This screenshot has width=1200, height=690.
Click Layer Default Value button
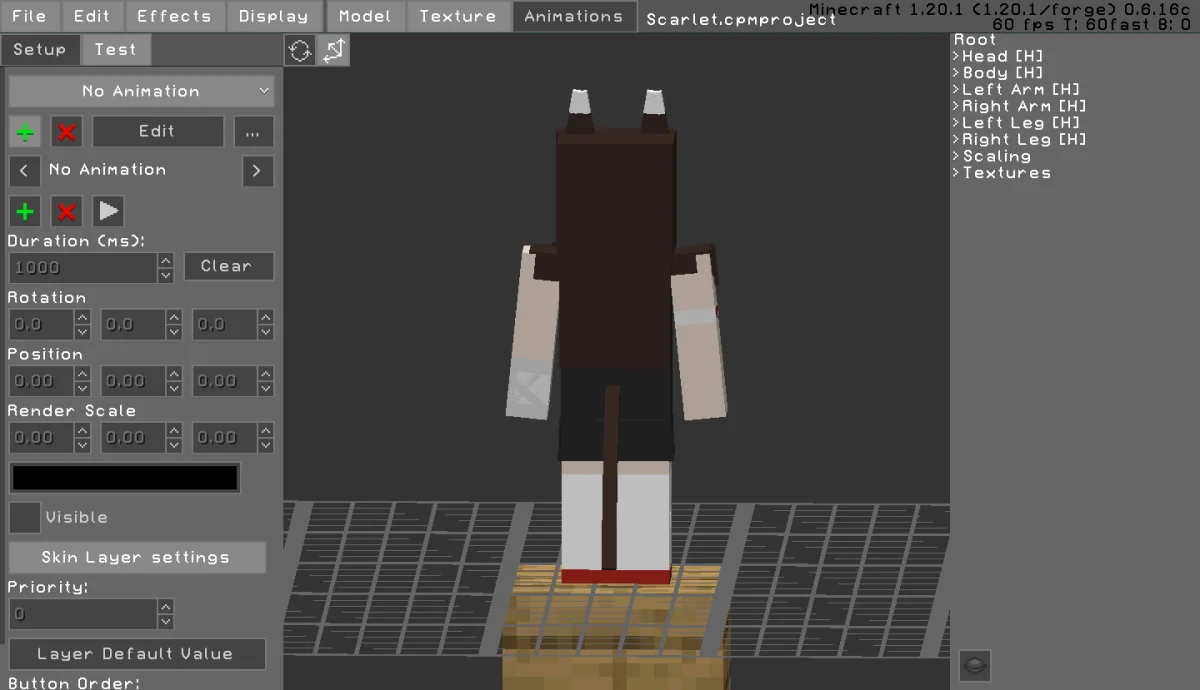click(136, 654)
